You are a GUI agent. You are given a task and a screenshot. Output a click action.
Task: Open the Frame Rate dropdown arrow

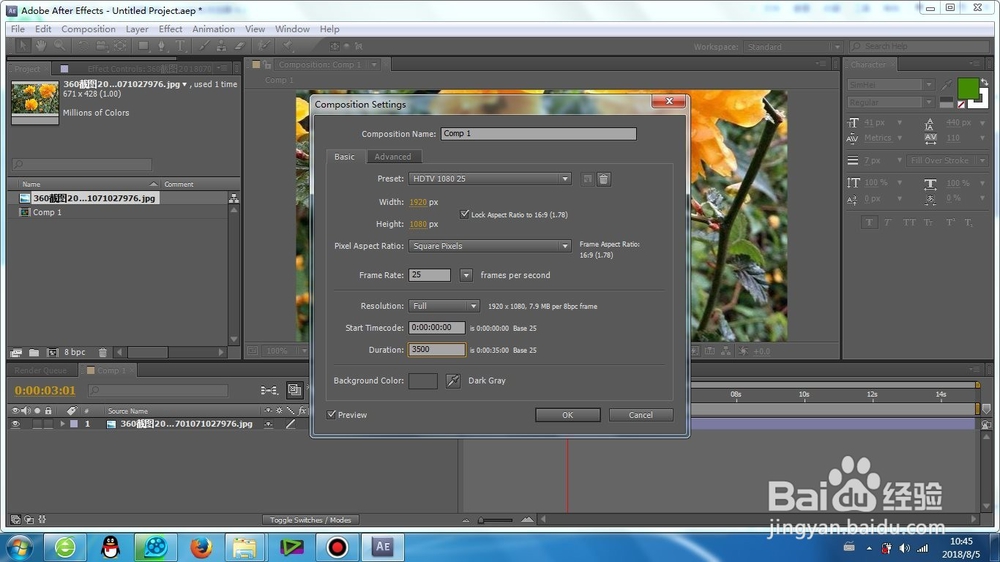466,275
